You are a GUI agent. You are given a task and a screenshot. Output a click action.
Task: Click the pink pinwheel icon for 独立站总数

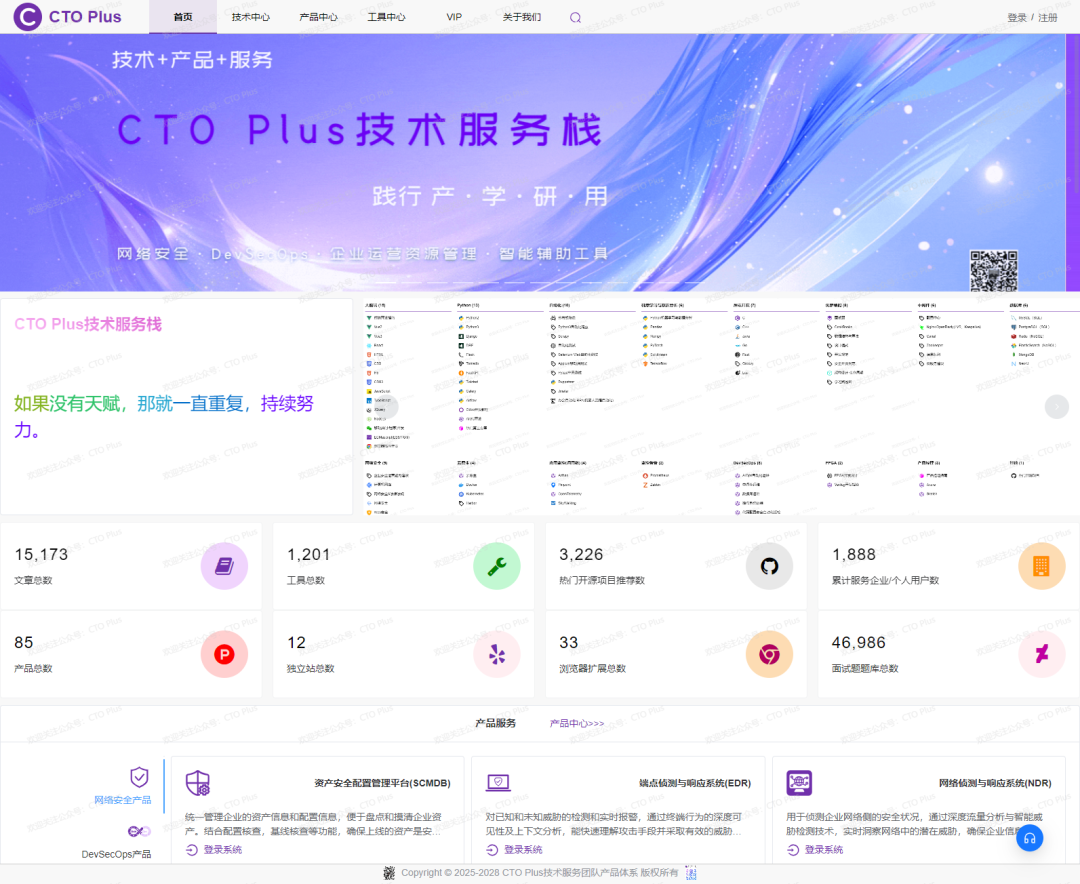tap(497, 654)
